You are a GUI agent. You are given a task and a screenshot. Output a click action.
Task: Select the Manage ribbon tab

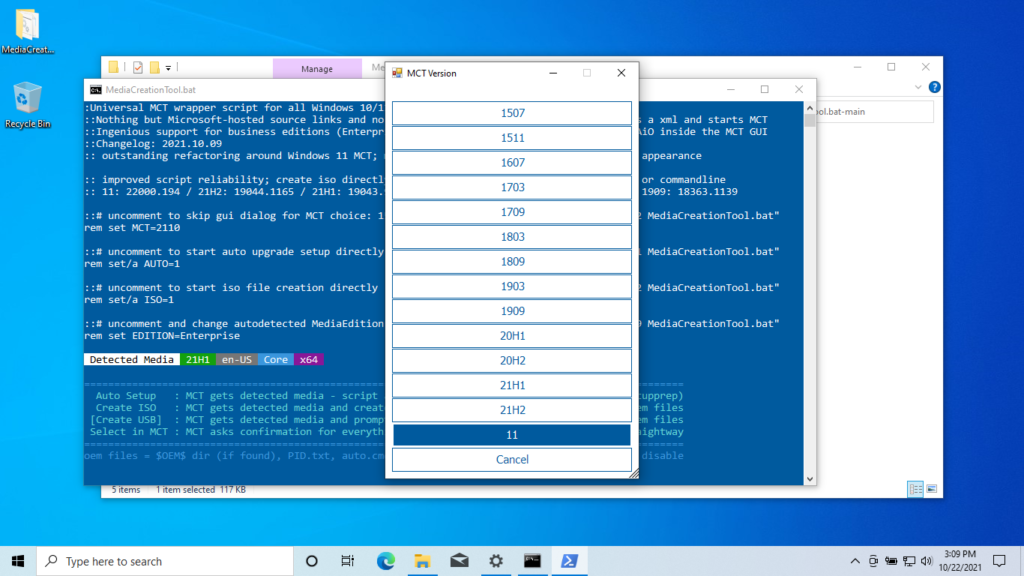point(317,68)
